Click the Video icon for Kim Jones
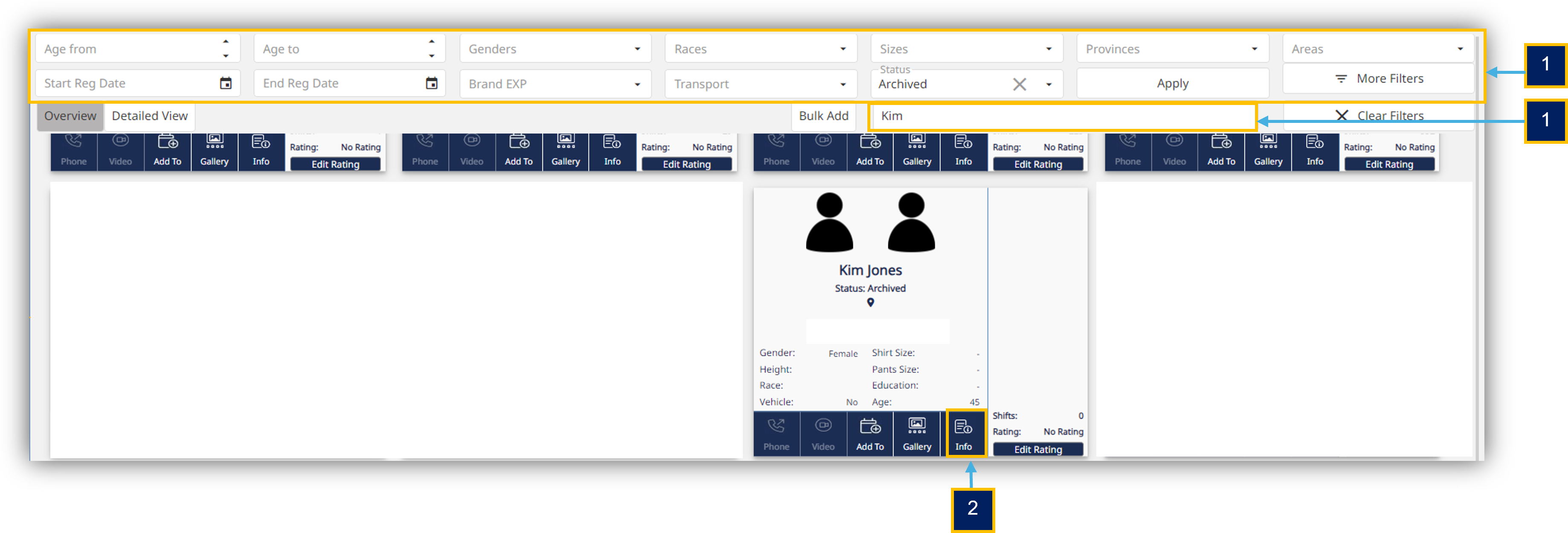Screen dimensions: 1568x533 click(823, 434)
